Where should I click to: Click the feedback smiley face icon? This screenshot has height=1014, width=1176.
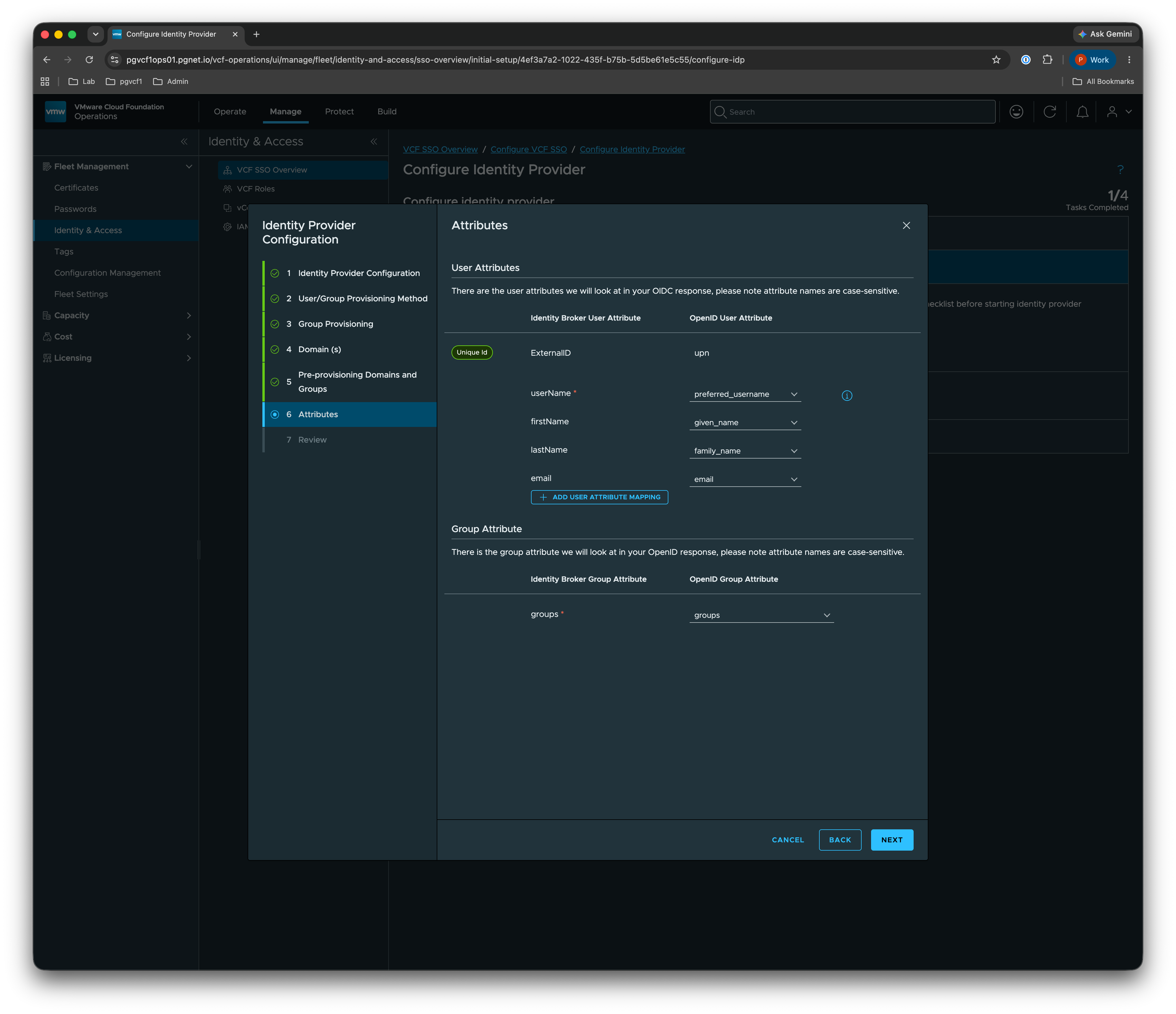pyautogui.click(x=1016, y=112)
